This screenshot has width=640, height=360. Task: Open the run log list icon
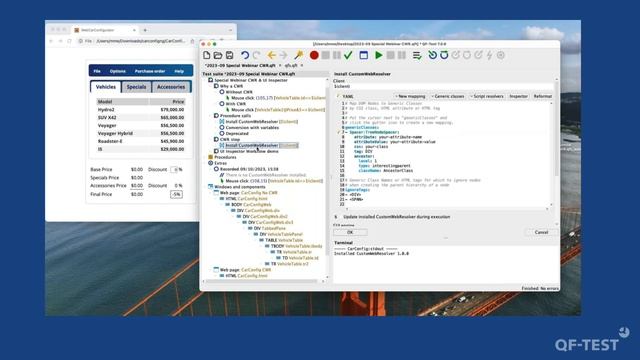(x=417, y=55)
